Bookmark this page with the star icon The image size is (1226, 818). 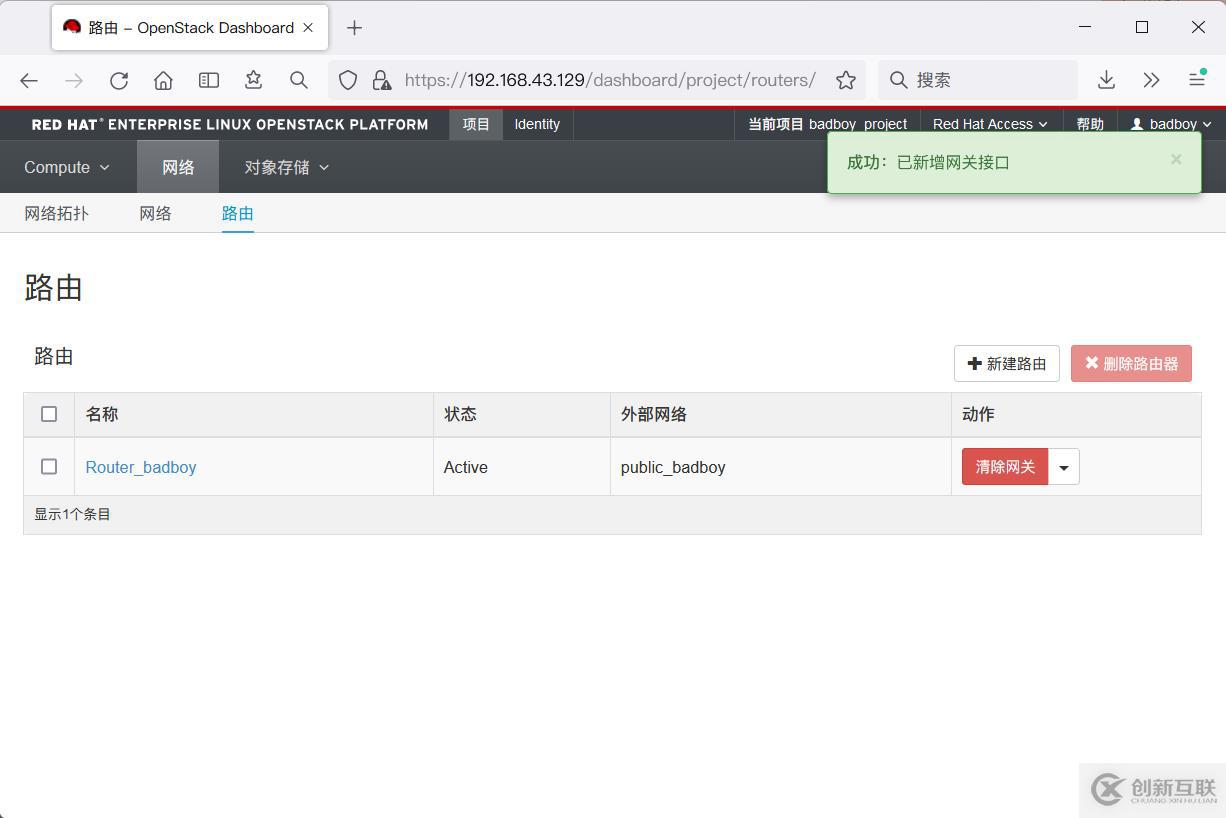846,80
